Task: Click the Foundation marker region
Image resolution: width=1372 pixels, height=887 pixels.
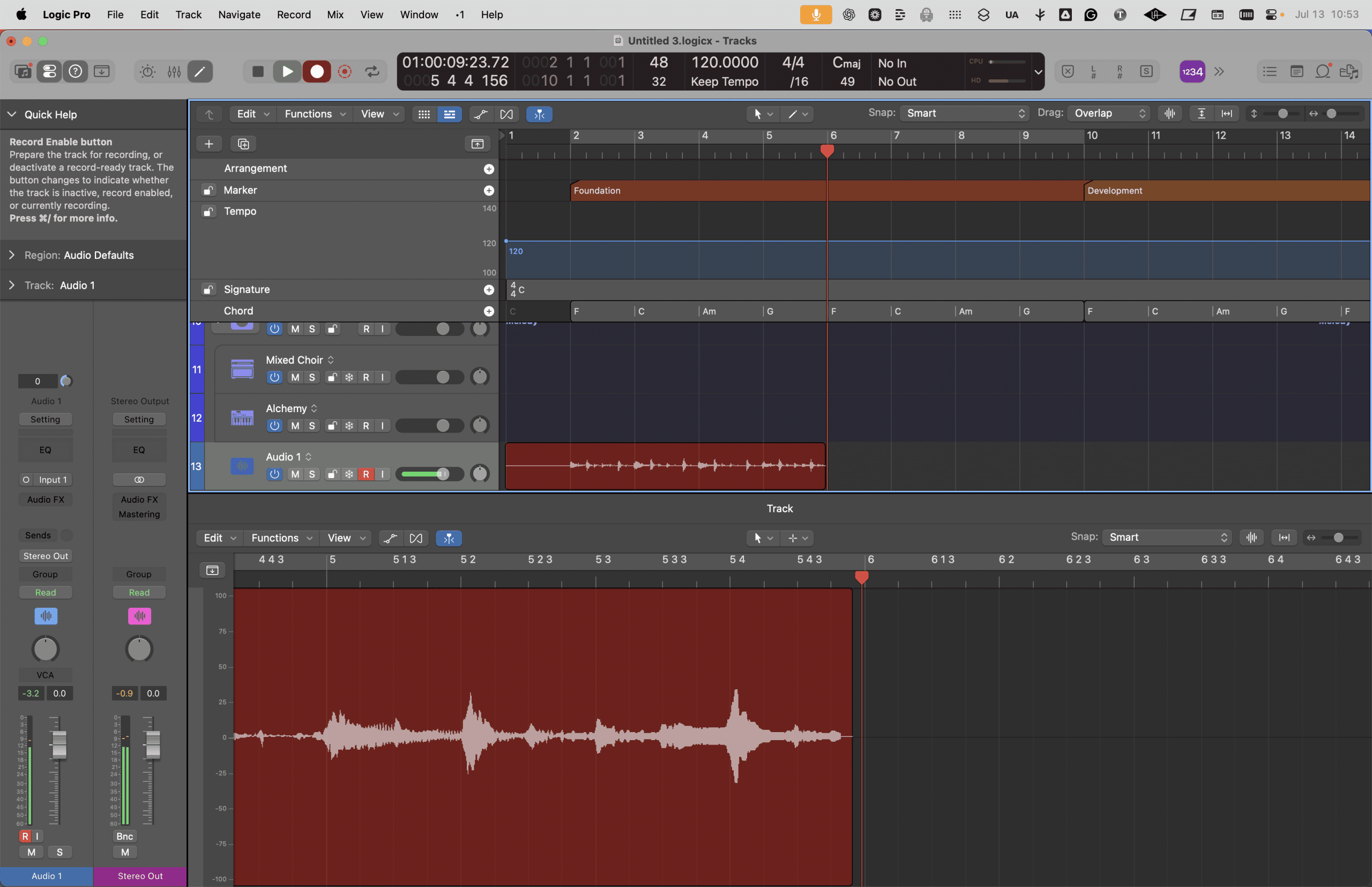Action: [827, 191]
